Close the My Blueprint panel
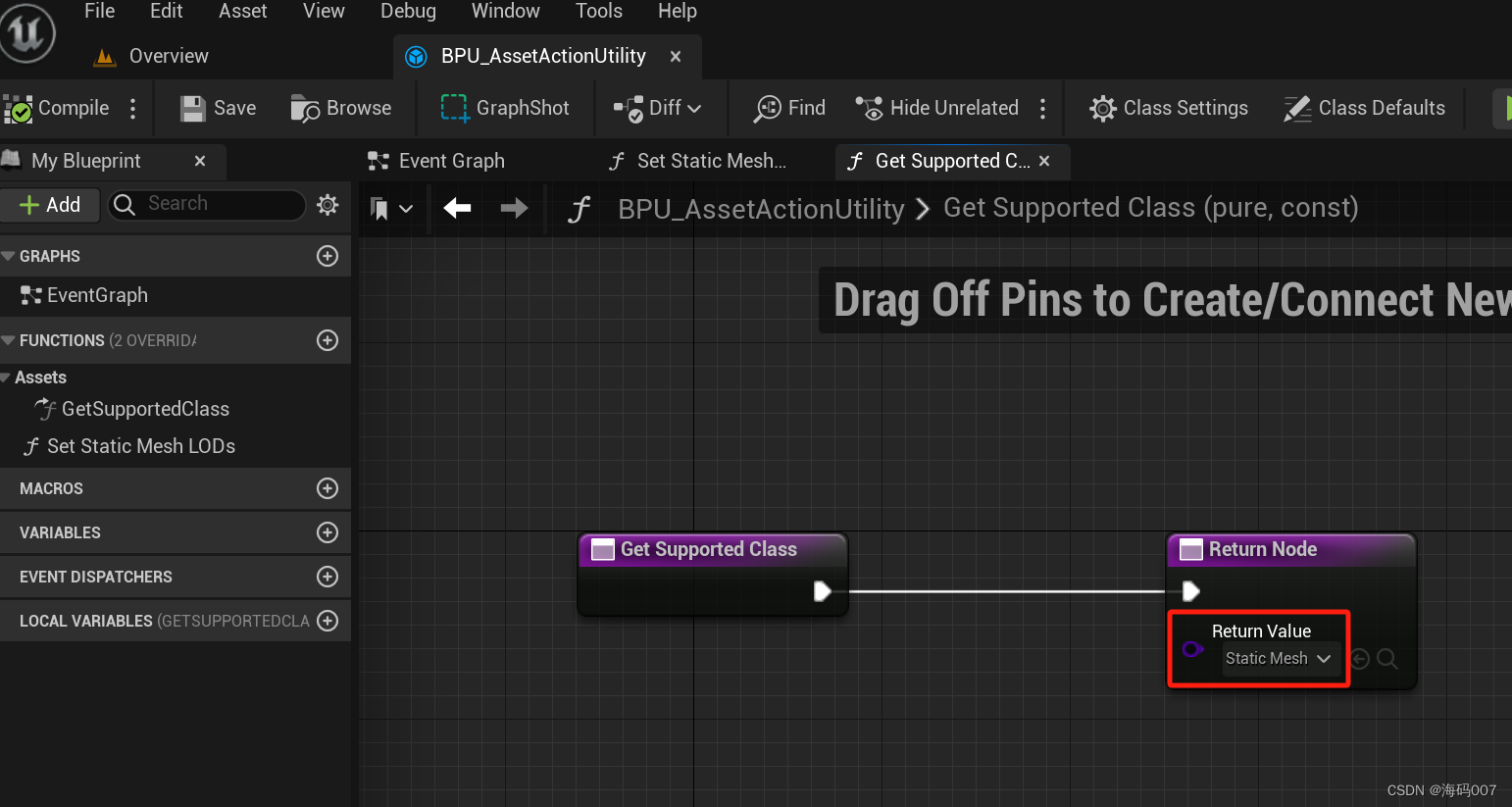The image size is (1512, 807). (200, 161)
